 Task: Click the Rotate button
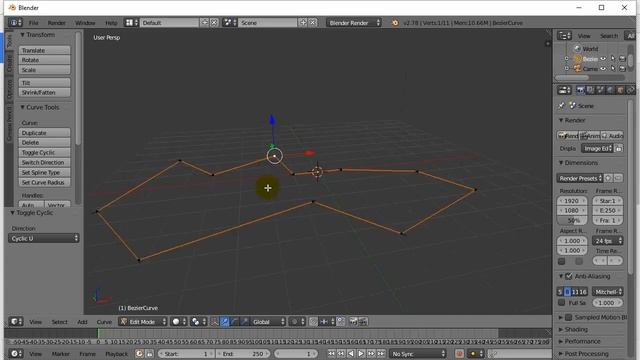point(44,60)
